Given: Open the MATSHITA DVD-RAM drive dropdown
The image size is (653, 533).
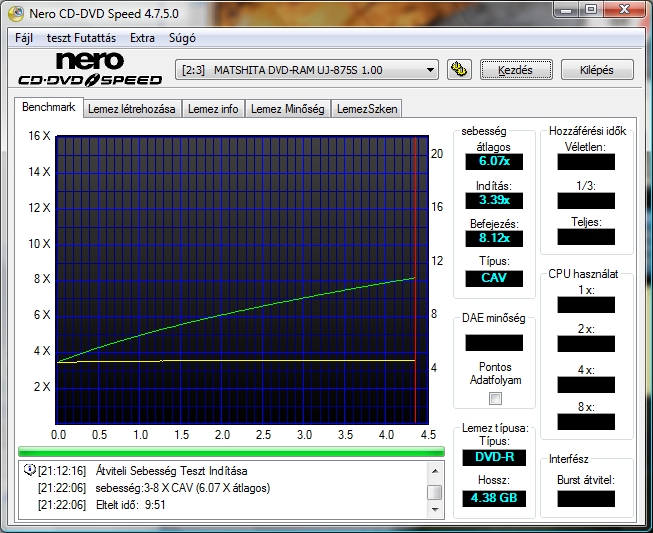Looking at the screenshot, I should [307, 70].
